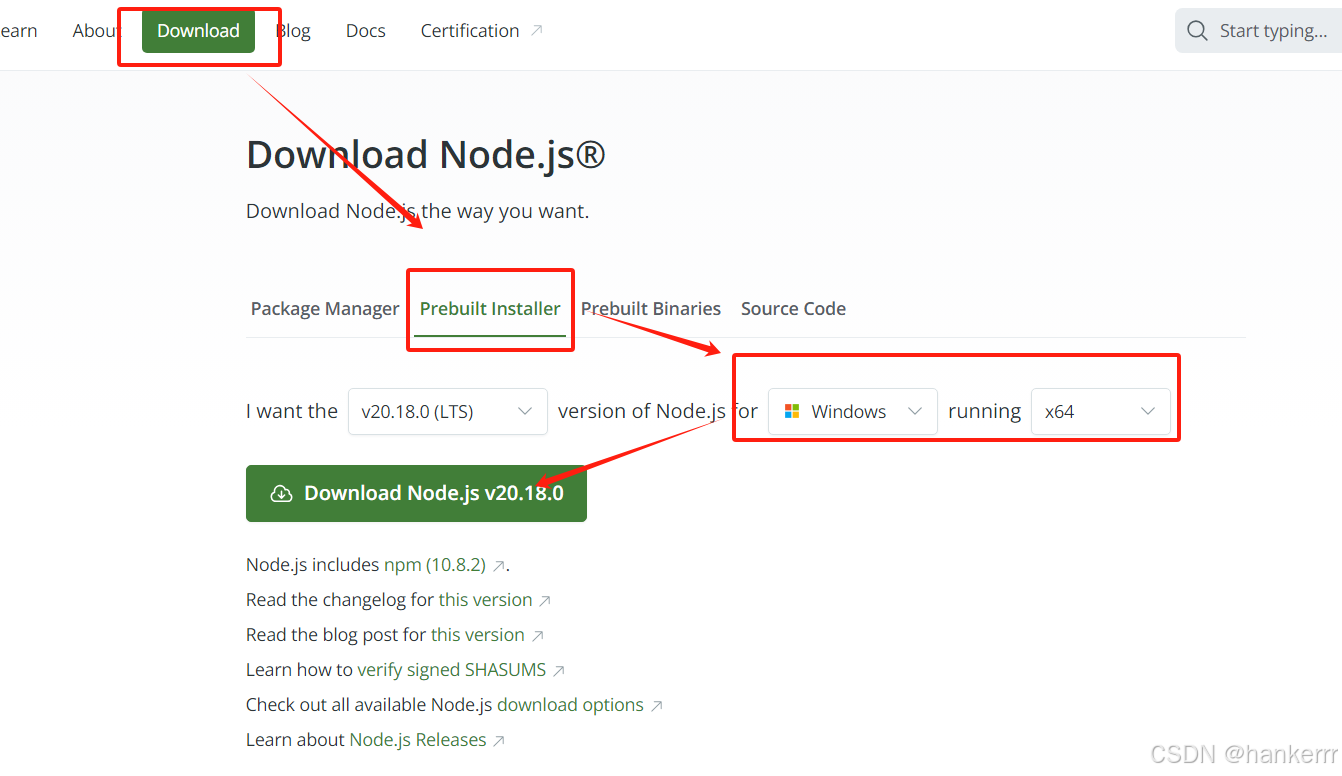The image size is (1342, 776).
Task: Open the v20.18.0 (LTS) version dropdown
Action: [x=448, y=411]
